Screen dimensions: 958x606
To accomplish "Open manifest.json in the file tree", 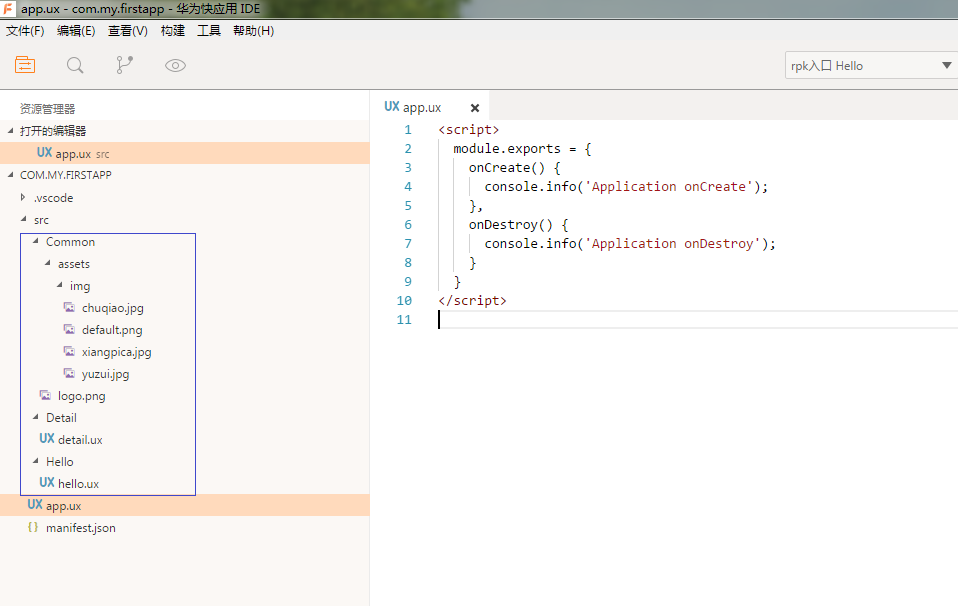I will 81,528.
